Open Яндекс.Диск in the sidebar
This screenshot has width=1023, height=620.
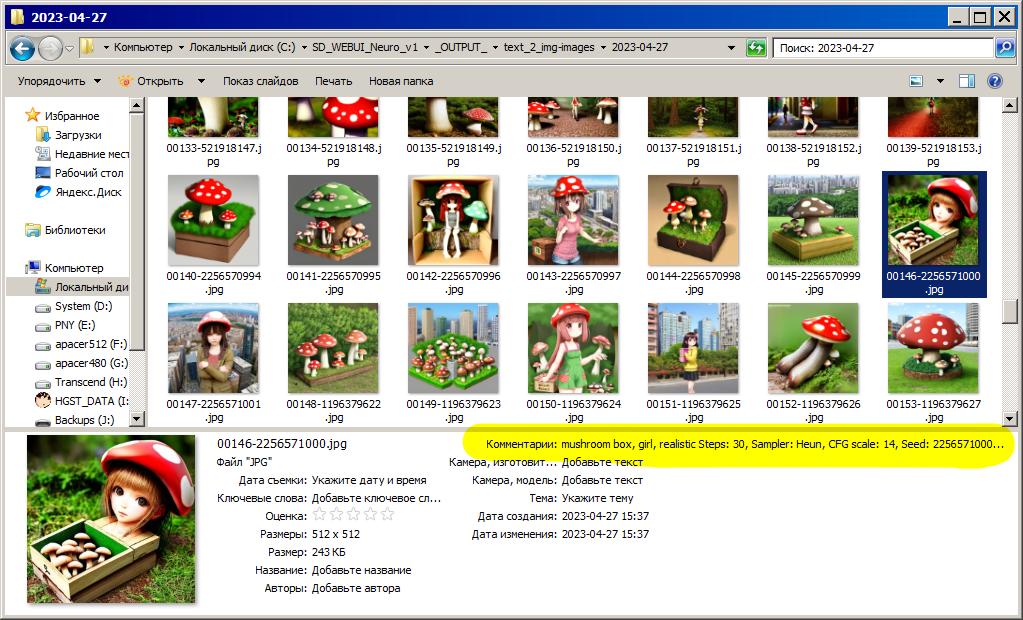point(87,192)
